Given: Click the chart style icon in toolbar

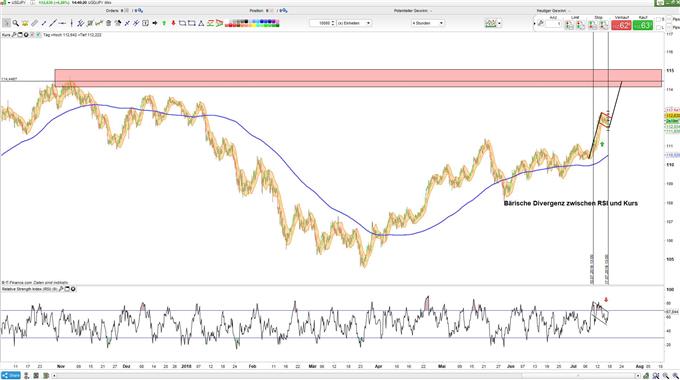Looking at the screenshot, I should [x=490, y=23].
